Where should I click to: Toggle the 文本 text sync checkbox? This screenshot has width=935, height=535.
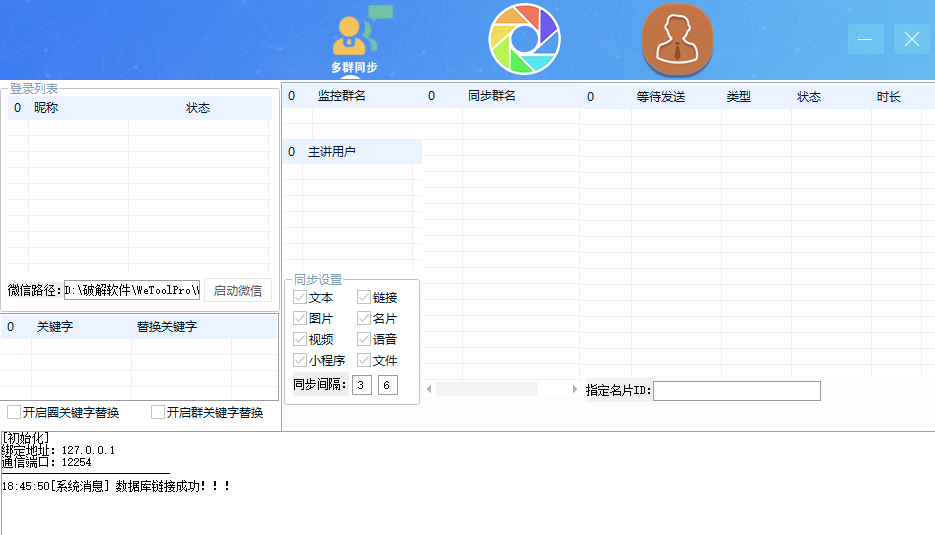300,297
